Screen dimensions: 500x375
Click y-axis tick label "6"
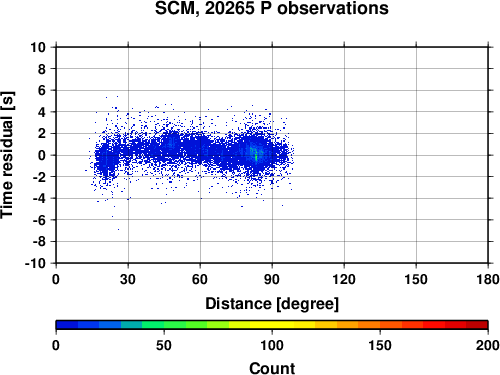pyautogui.click(x=41, y=91)
